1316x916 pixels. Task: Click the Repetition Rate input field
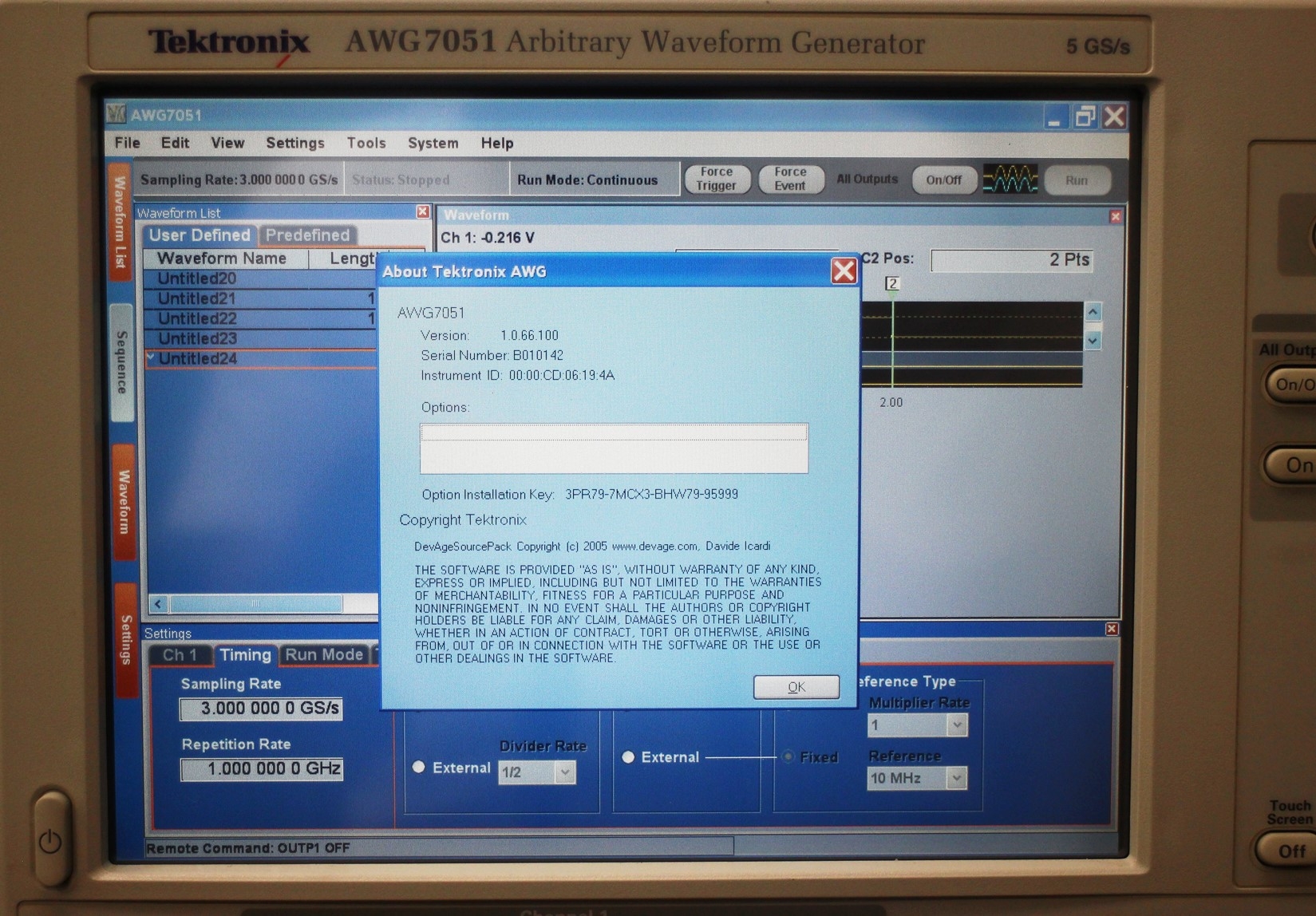point(262,769)
